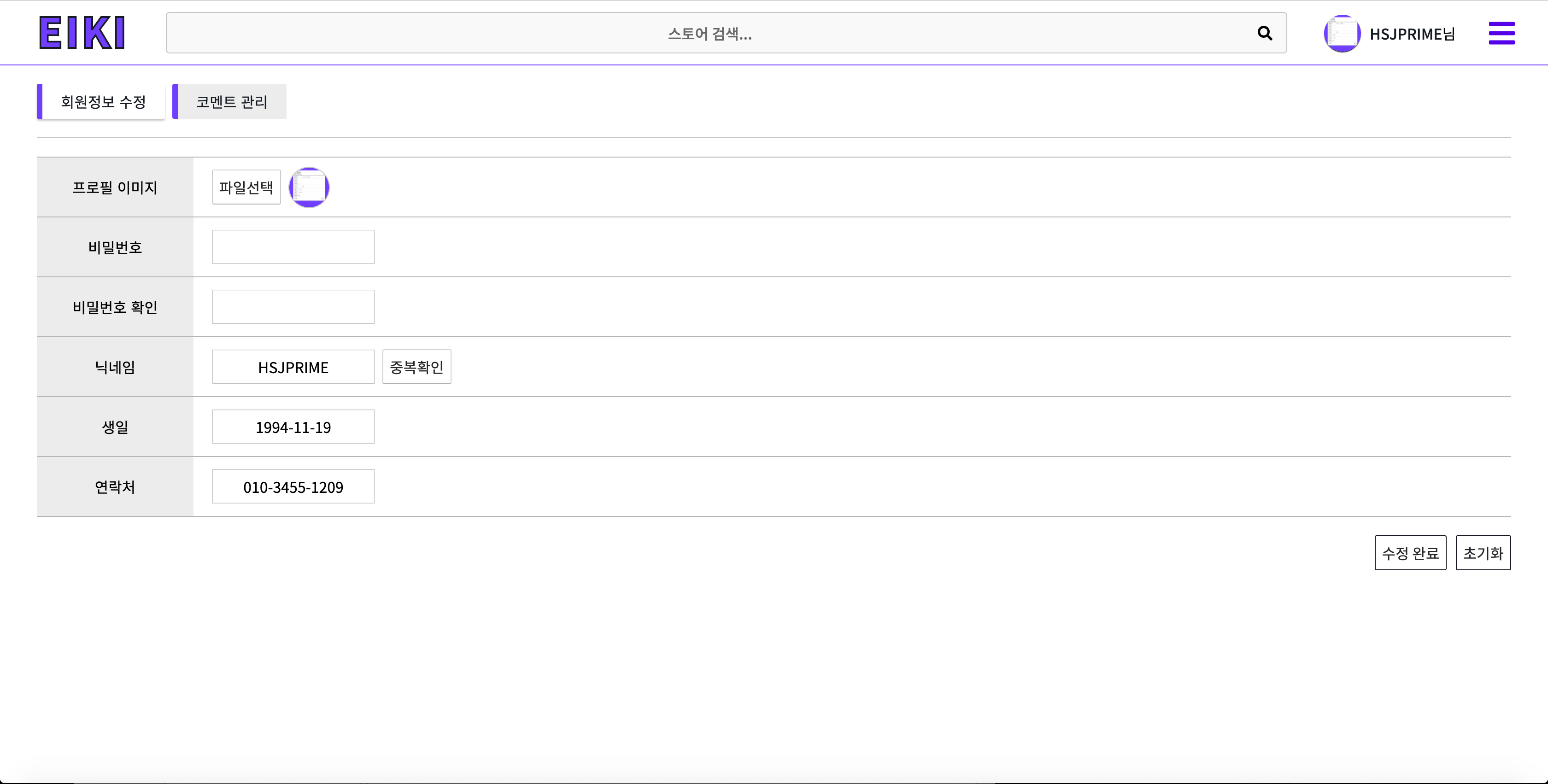Switch to the 코멘트 관리 tab
Viewport: 1548px width, 784px height.
tap(231, 101)
